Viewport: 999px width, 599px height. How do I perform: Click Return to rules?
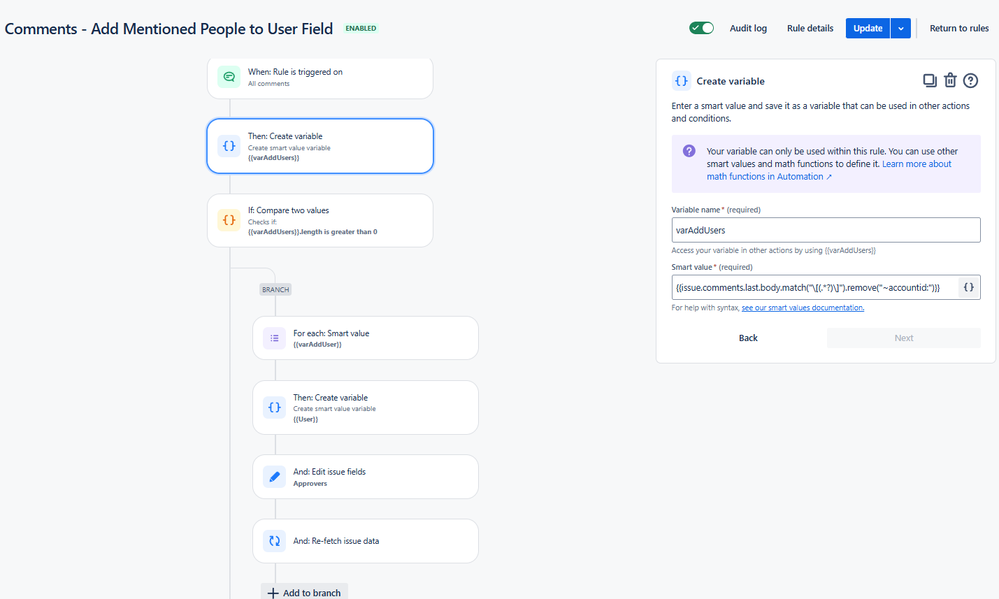pyautogui.click(x=959, y=28)
